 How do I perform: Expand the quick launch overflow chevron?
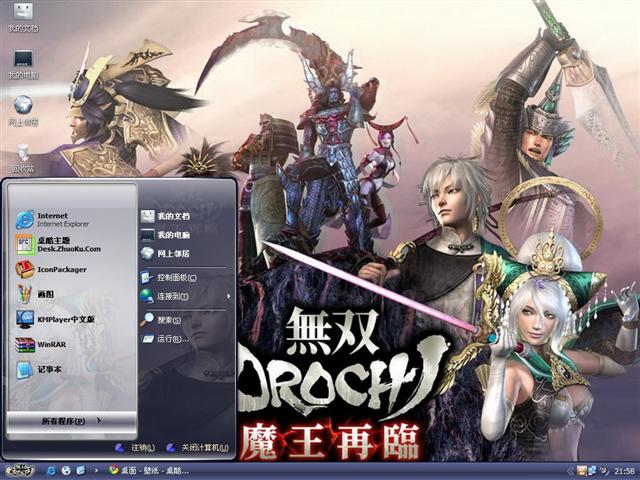pos(96,471)
